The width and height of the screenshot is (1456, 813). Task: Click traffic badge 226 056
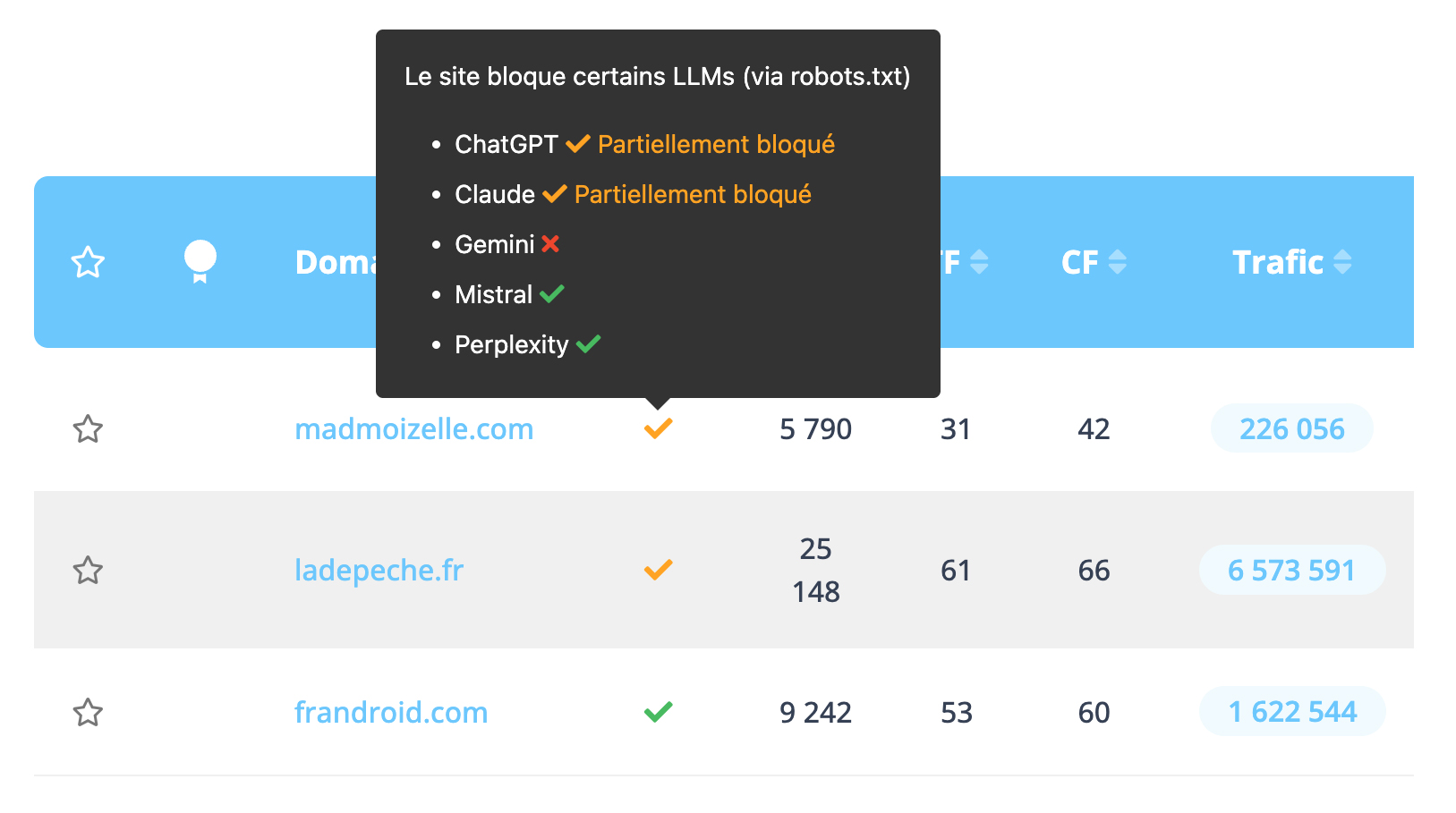(1291, 429)
